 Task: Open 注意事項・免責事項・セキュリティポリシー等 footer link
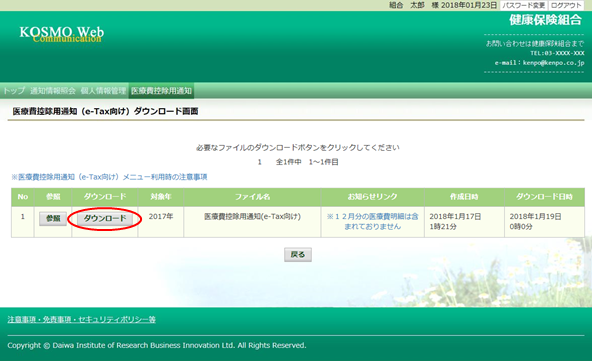pos(82,319)
